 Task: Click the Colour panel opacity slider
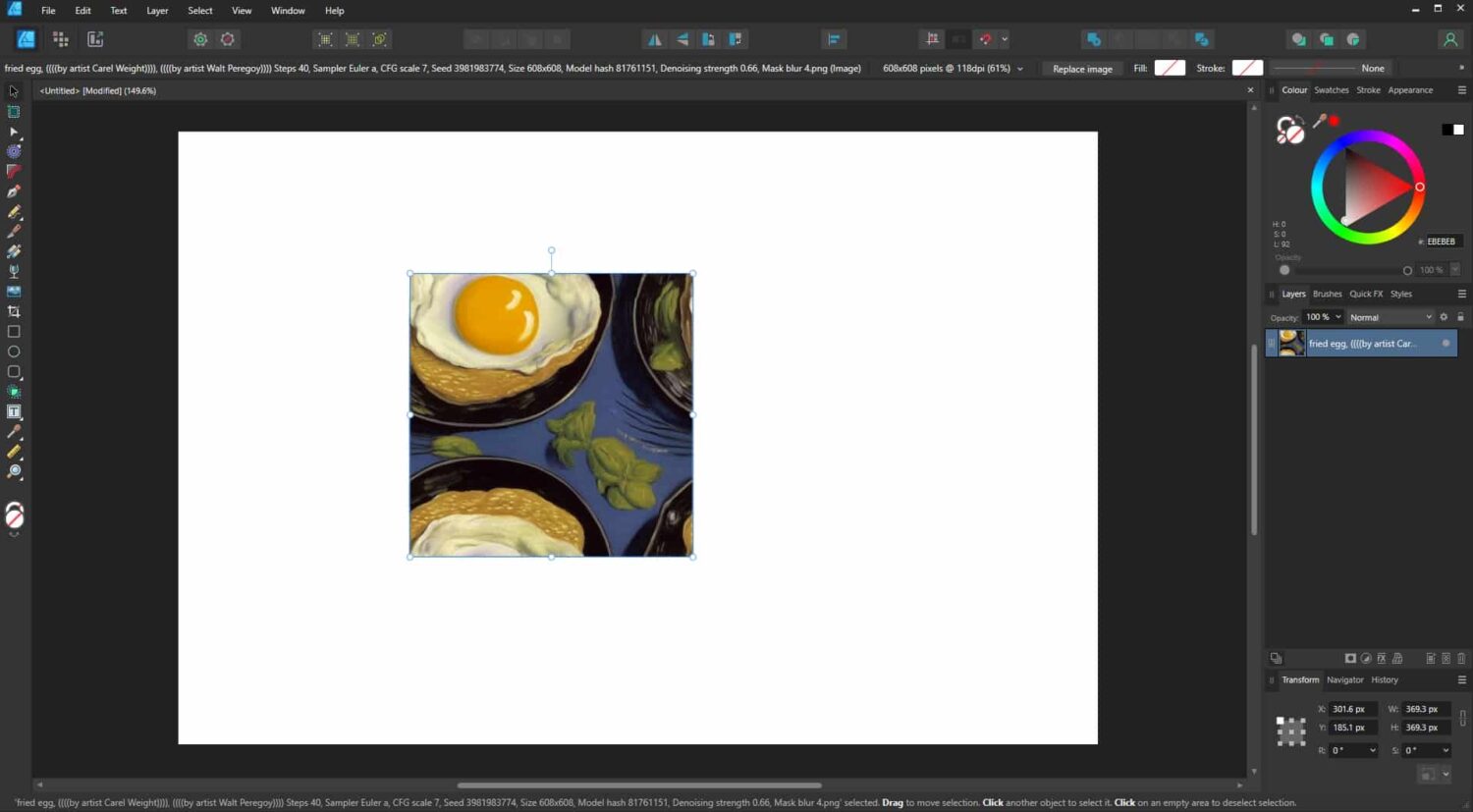(x=1345, y=270)
